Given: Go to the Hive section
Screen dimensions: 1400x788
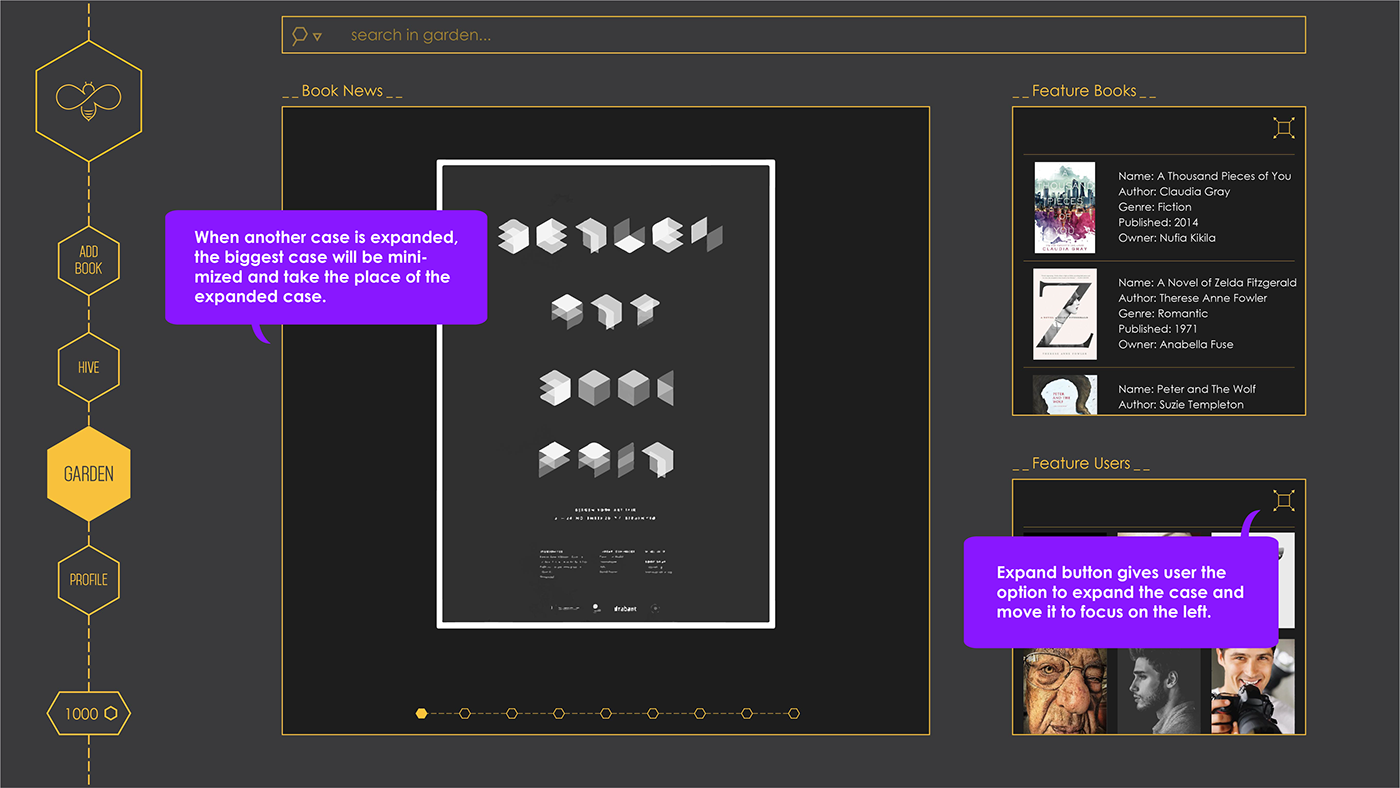Looking at the screenshot, I should click(88, 367).
